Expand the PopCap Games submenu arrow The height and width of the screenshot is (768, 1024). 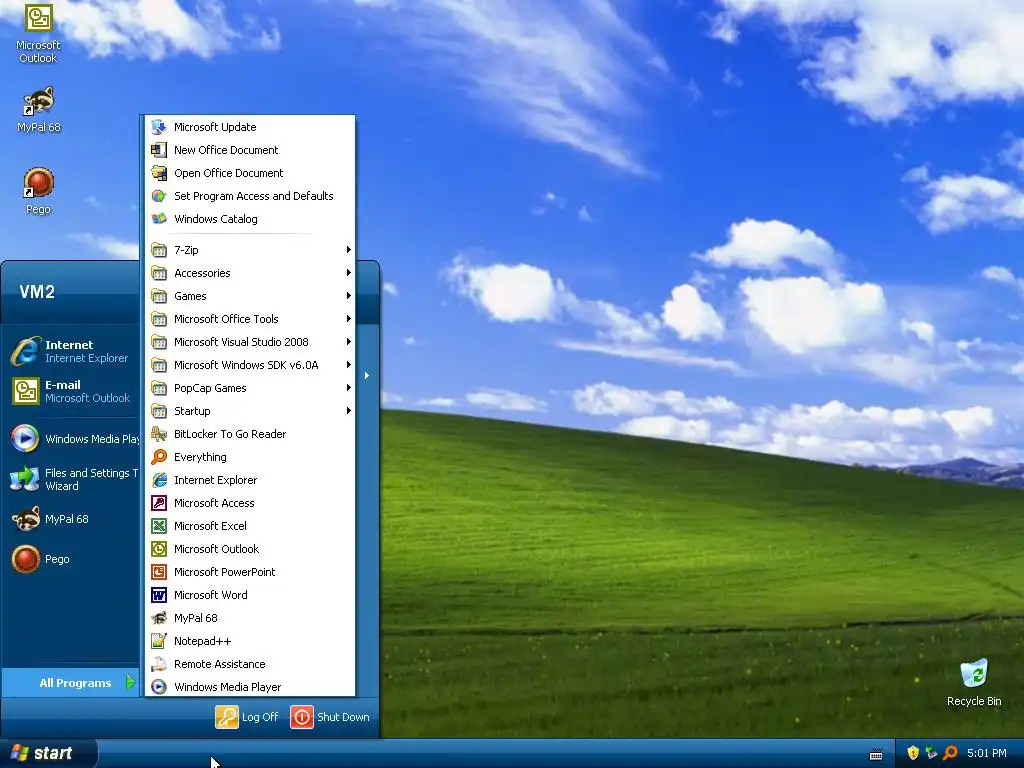click(x=349, y=388)
